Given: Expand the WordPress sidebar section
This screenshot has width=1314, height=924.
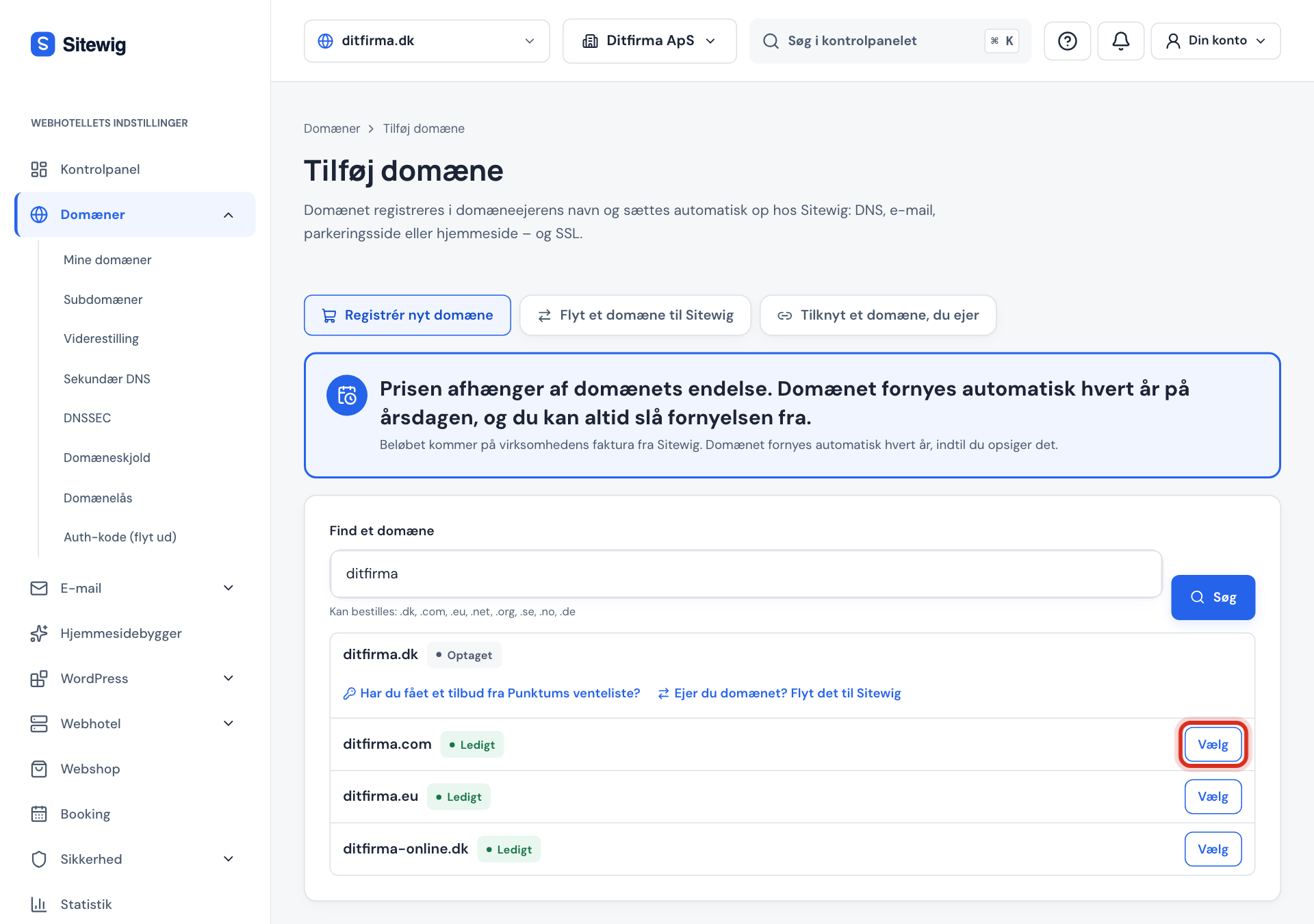Looking at the screenshot, I should 229,678.
